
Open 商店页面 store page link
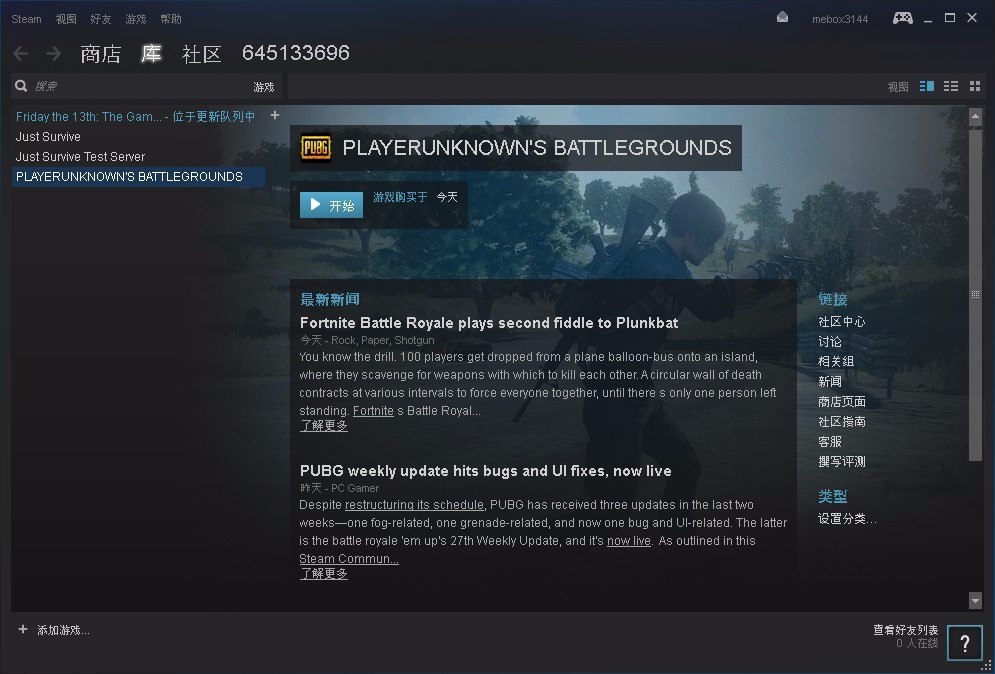(841, 402)
